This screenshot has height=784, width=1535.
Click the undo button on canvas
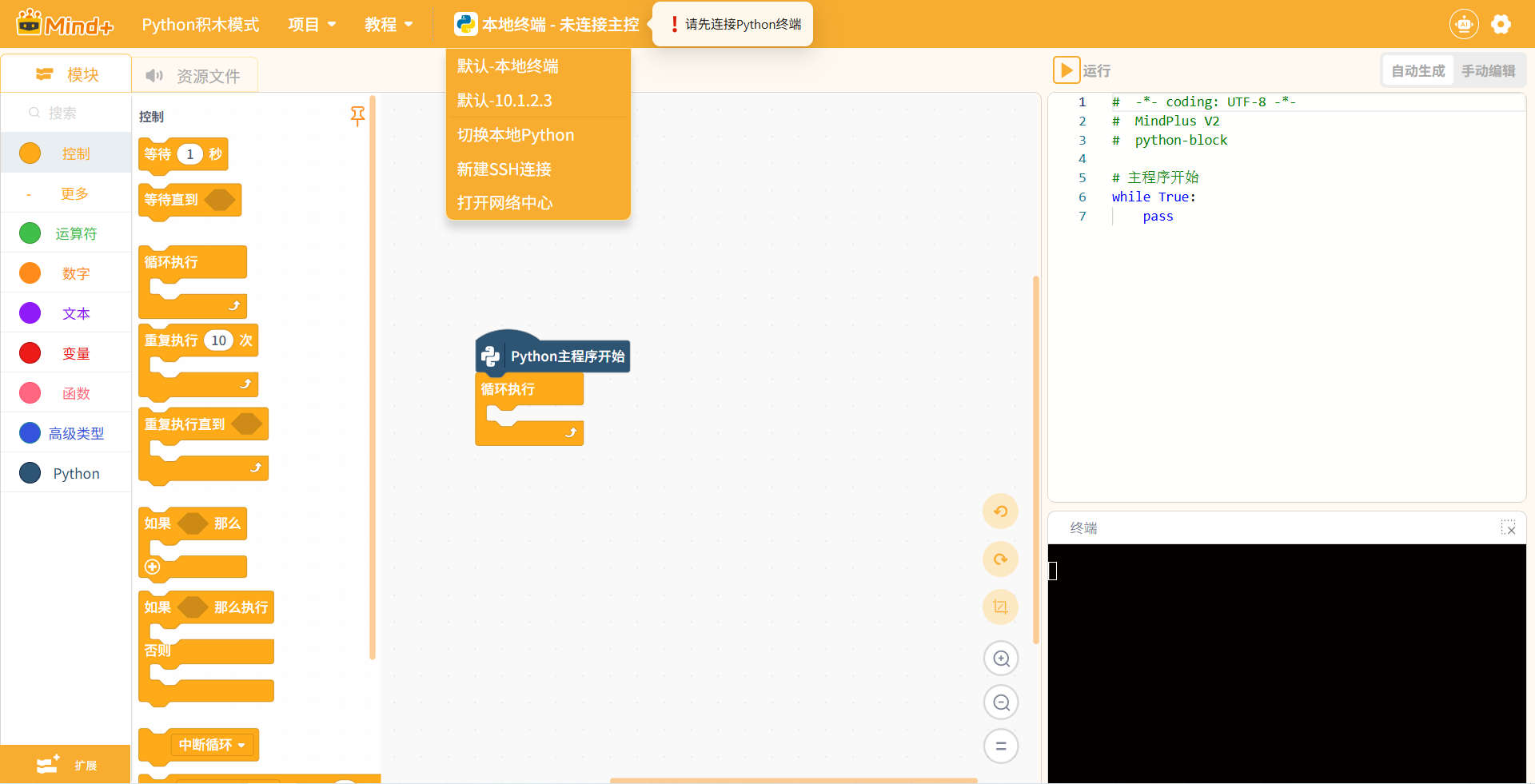(x=1000, y=511)
